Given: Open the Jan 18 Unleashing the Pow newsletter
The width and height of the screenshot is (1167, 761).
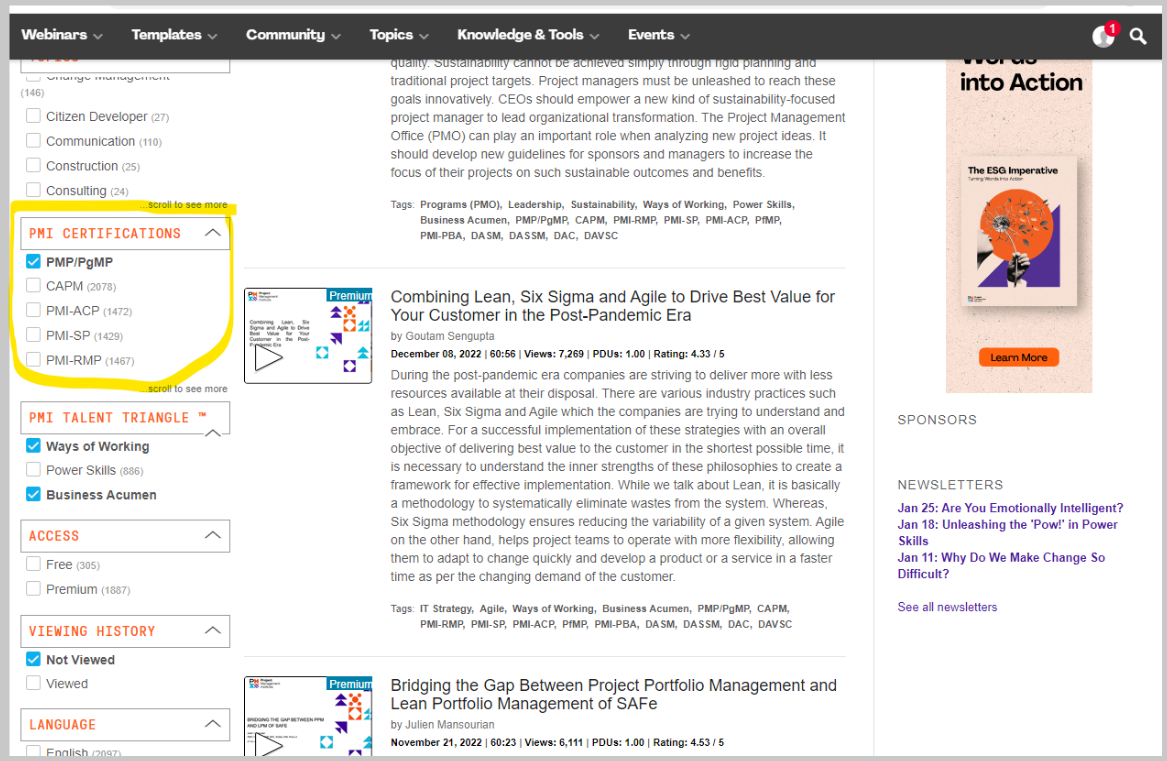Looking at the screenshot, I should point(1007,532).
